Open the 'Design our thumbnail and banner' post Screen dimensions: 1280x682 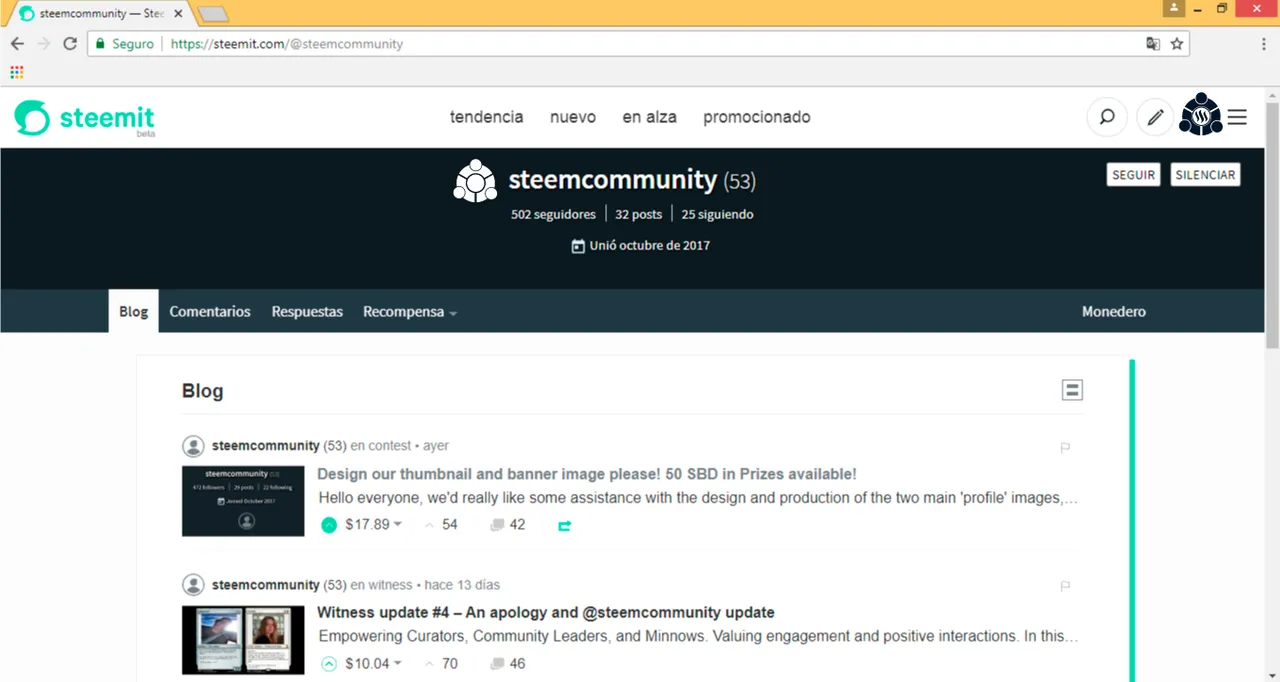coord(587,474)
